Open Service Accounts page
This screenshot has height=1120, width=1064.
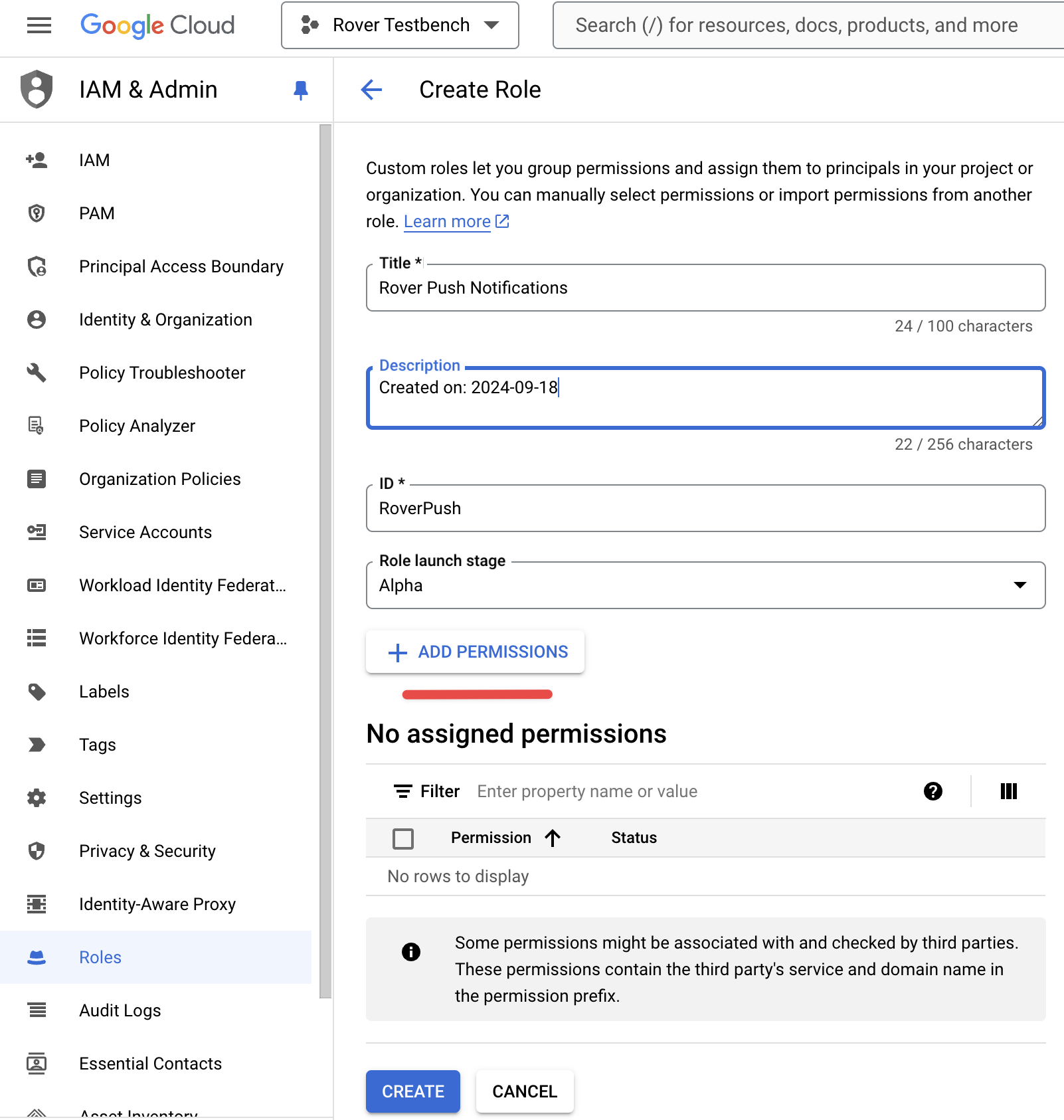(145, 532)
